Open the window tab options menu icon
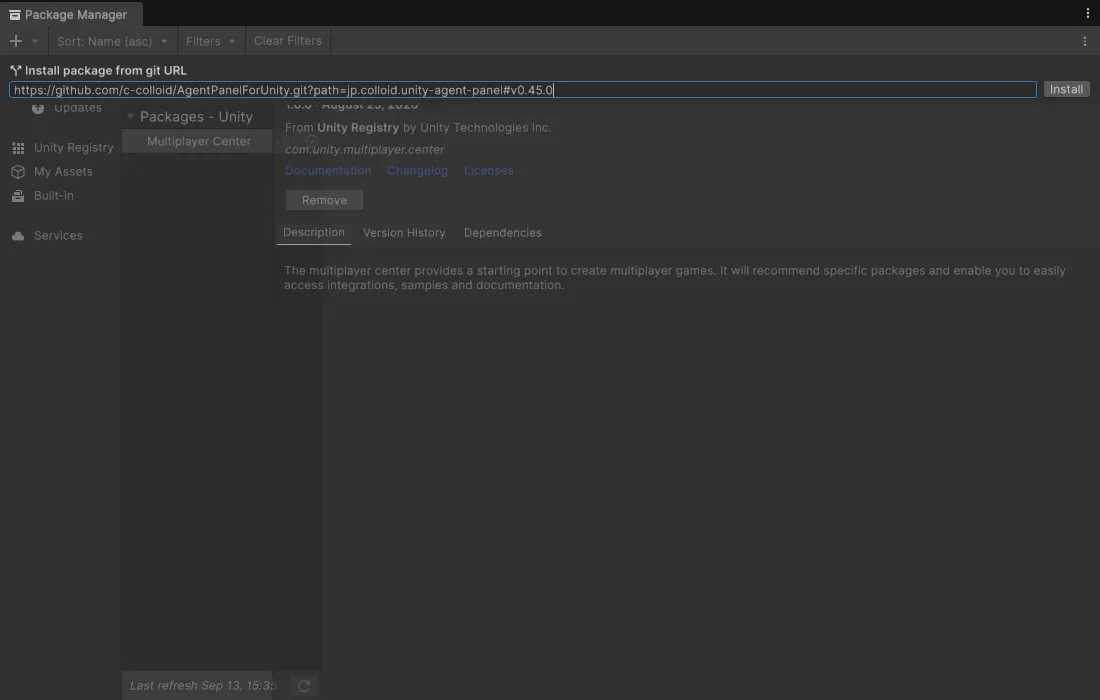 (1087, 13)
